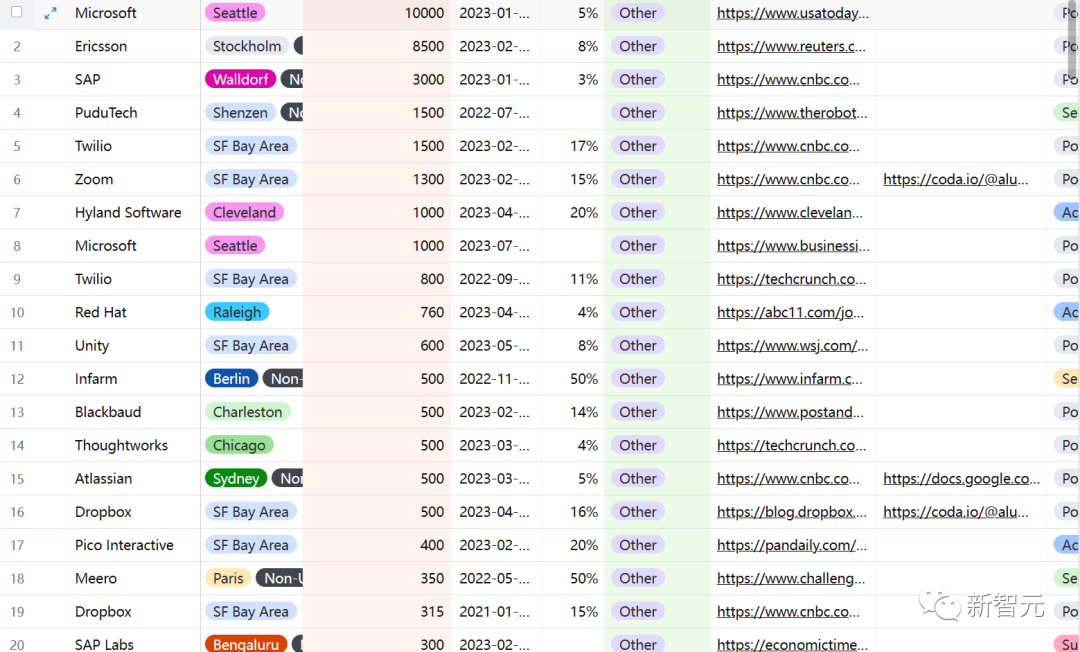The image size is (1080, 652).
Task: Select company name Pico Interactive
Action: 124,545
